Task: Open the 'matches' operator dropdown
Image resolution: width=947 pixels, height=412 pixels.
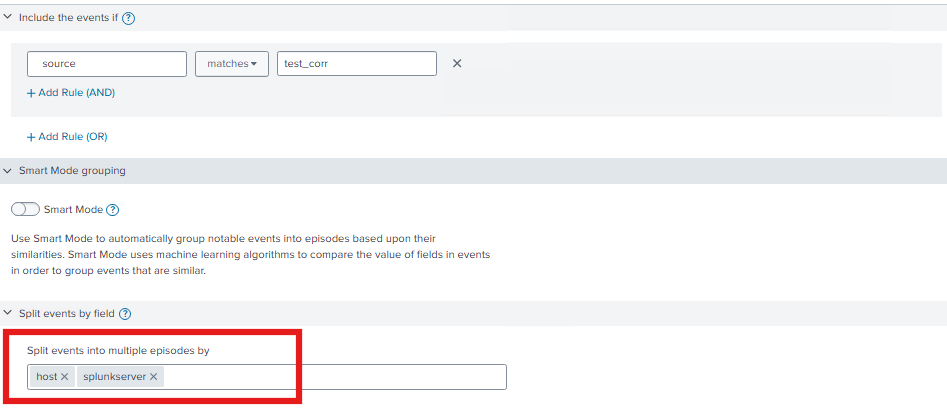Action: [232, 64]
